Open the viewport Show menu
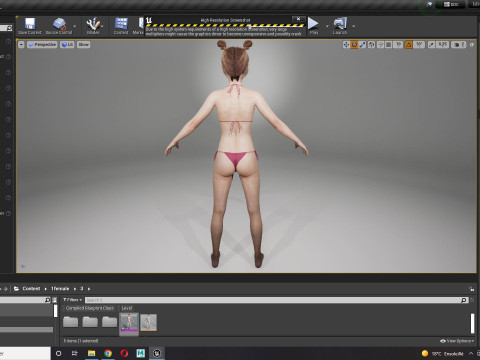 pyautogui.click(x=83, y=45)
